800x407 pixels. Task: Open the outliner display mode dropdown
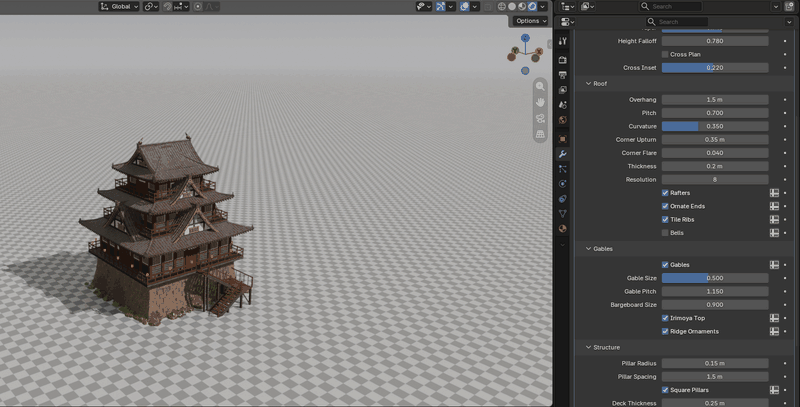pyautogui.click(x=588, y=7)
